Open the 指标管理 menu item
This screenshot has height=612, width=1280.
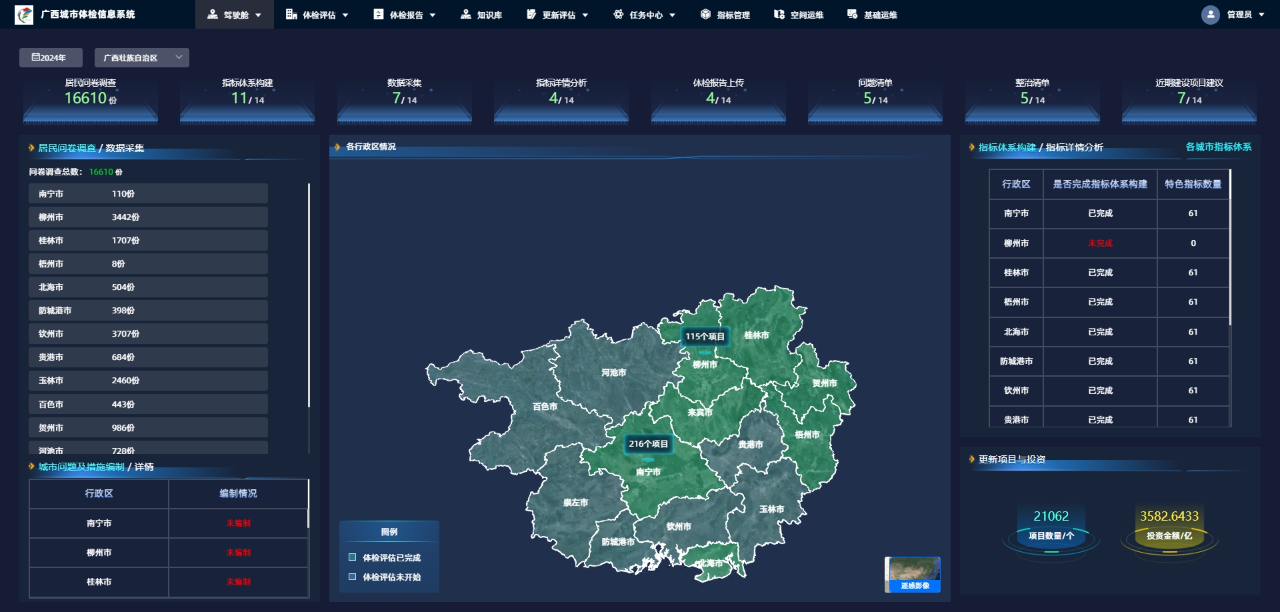pos(725,15)
